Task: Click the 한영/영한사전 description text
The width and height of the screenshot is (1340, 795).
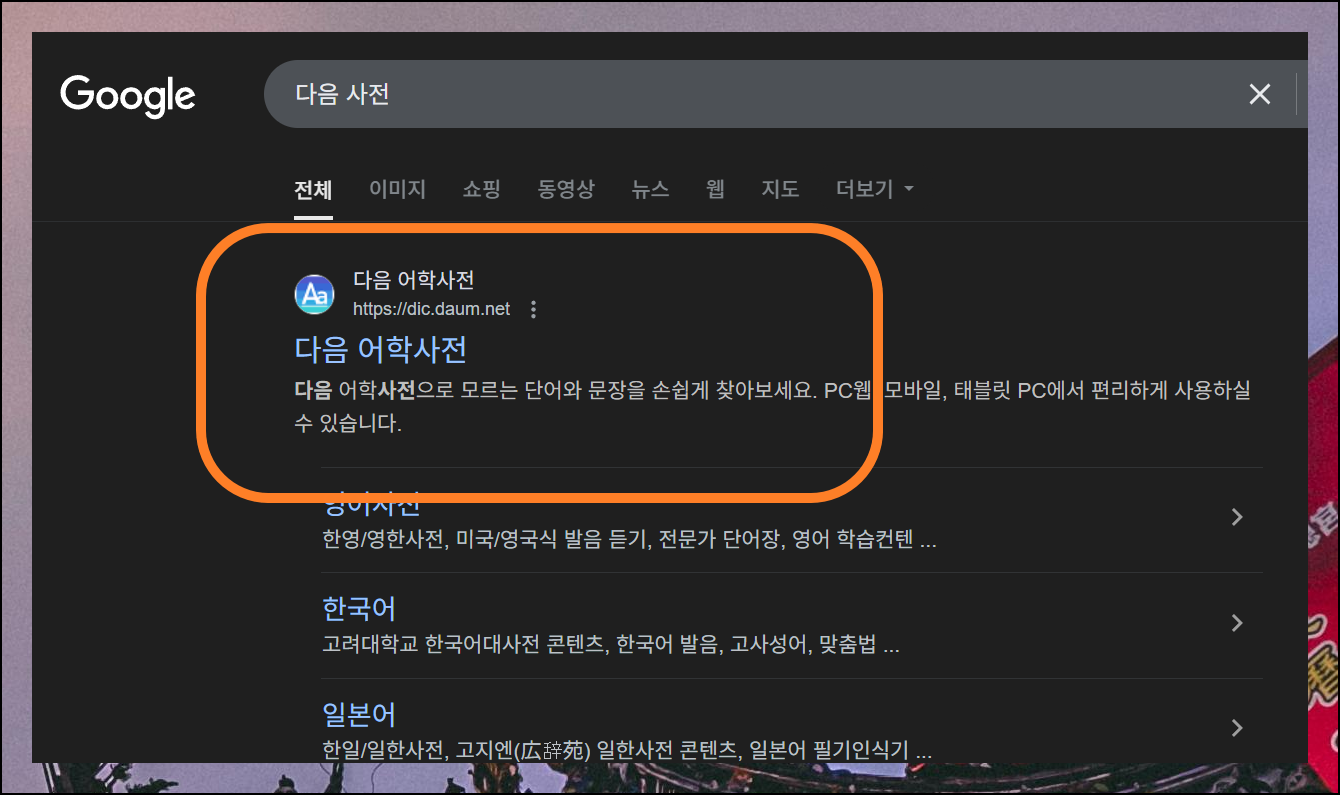Action: click(x=629, y=541)
